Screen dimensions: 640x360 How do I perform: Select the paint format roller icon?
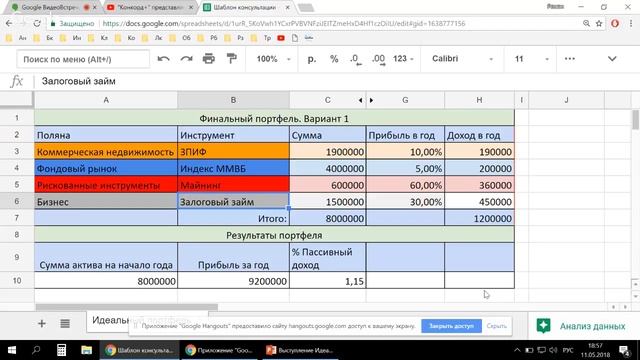tap(231, 59)
